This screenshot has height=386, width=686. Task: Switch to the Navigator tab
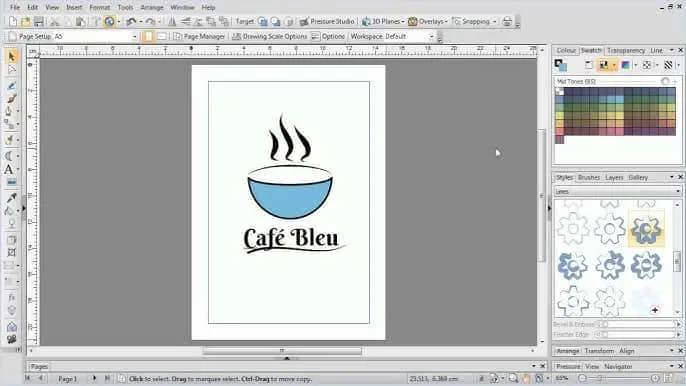click(618, 366)
